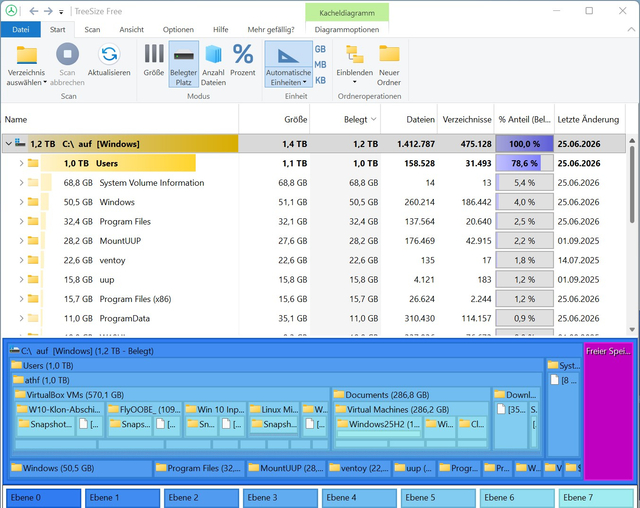Open the quick access toolbar dropdown
The width and height of the screenshot is (640, 508).
[x=61, y=12]
